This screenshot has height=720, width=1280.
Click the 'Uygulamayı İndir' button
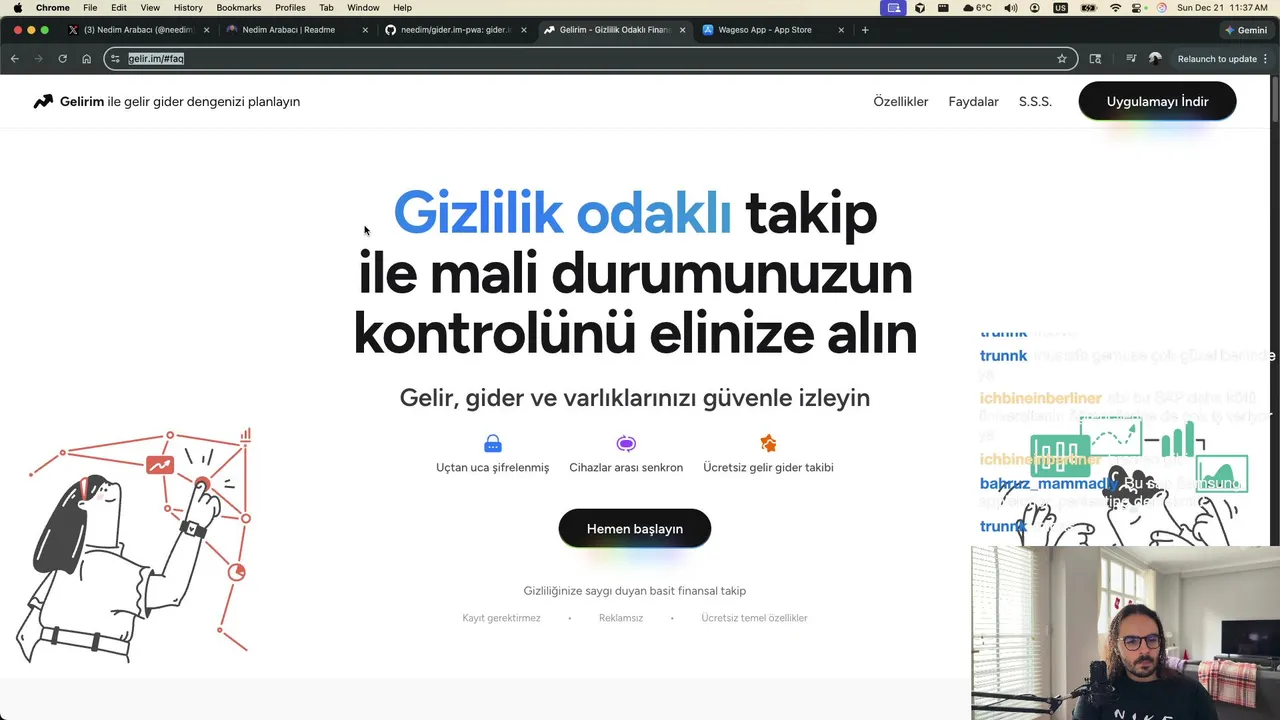(x=1157, y=101)
